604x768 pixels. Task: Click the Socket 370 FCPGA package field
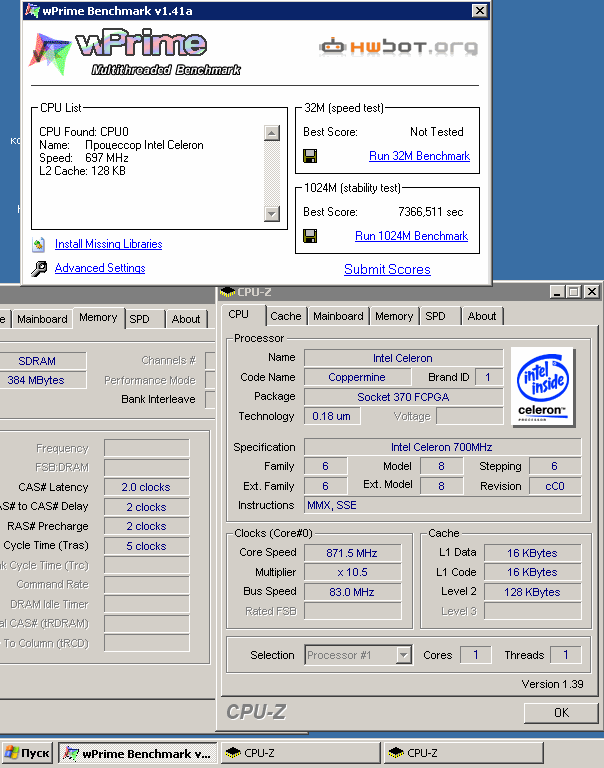(x=403, y=397)
